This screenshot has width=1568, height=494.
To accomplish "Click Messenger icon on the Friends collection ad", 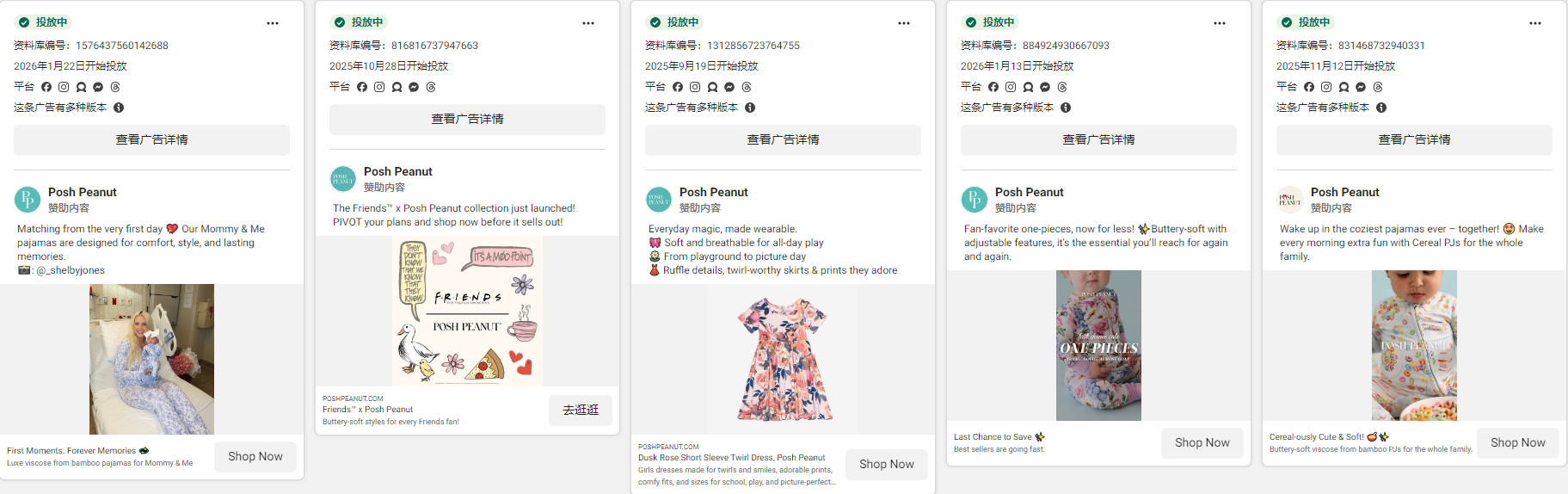I will (414, 87).
